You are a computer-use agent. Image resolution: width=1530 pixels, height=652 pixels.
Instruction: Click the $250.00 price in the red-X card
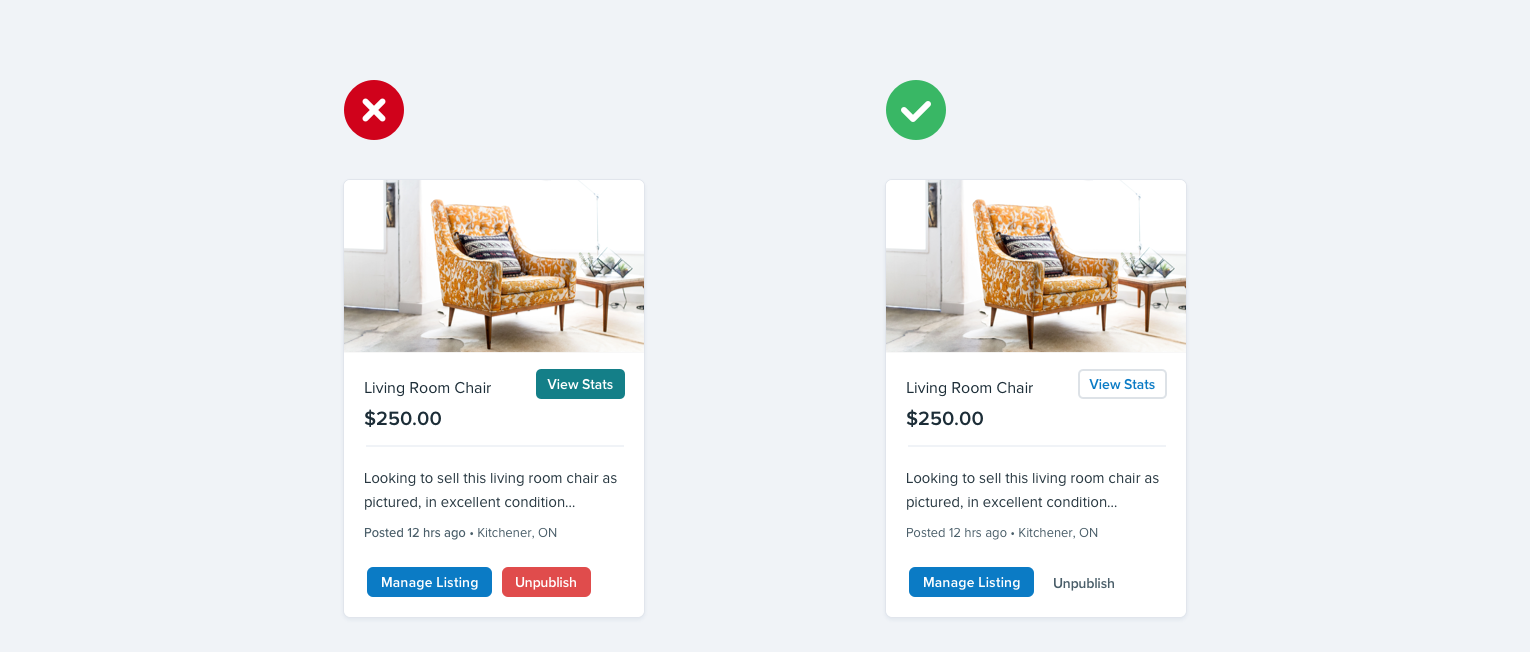(x=403, y=419)
